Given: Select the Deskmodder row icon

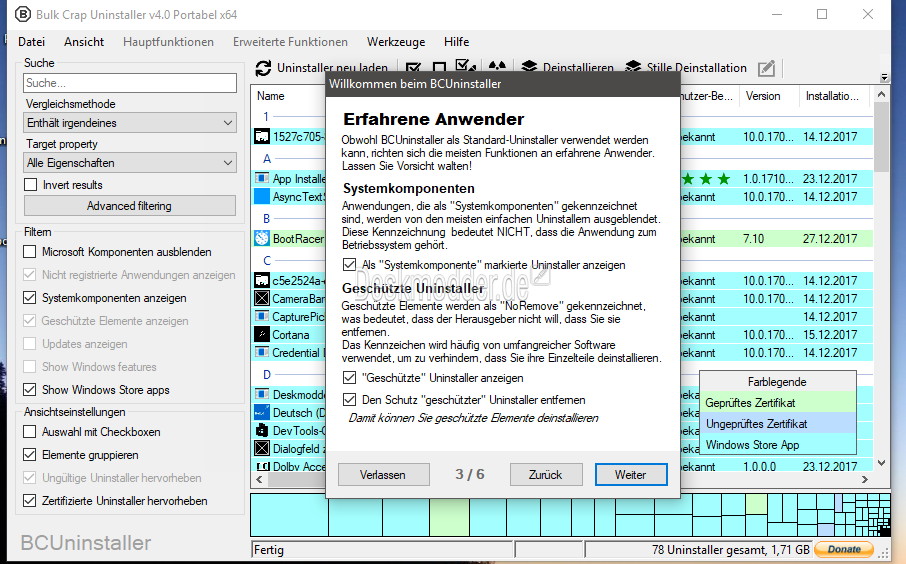Looking at the screenshot, I should point(262,395).
